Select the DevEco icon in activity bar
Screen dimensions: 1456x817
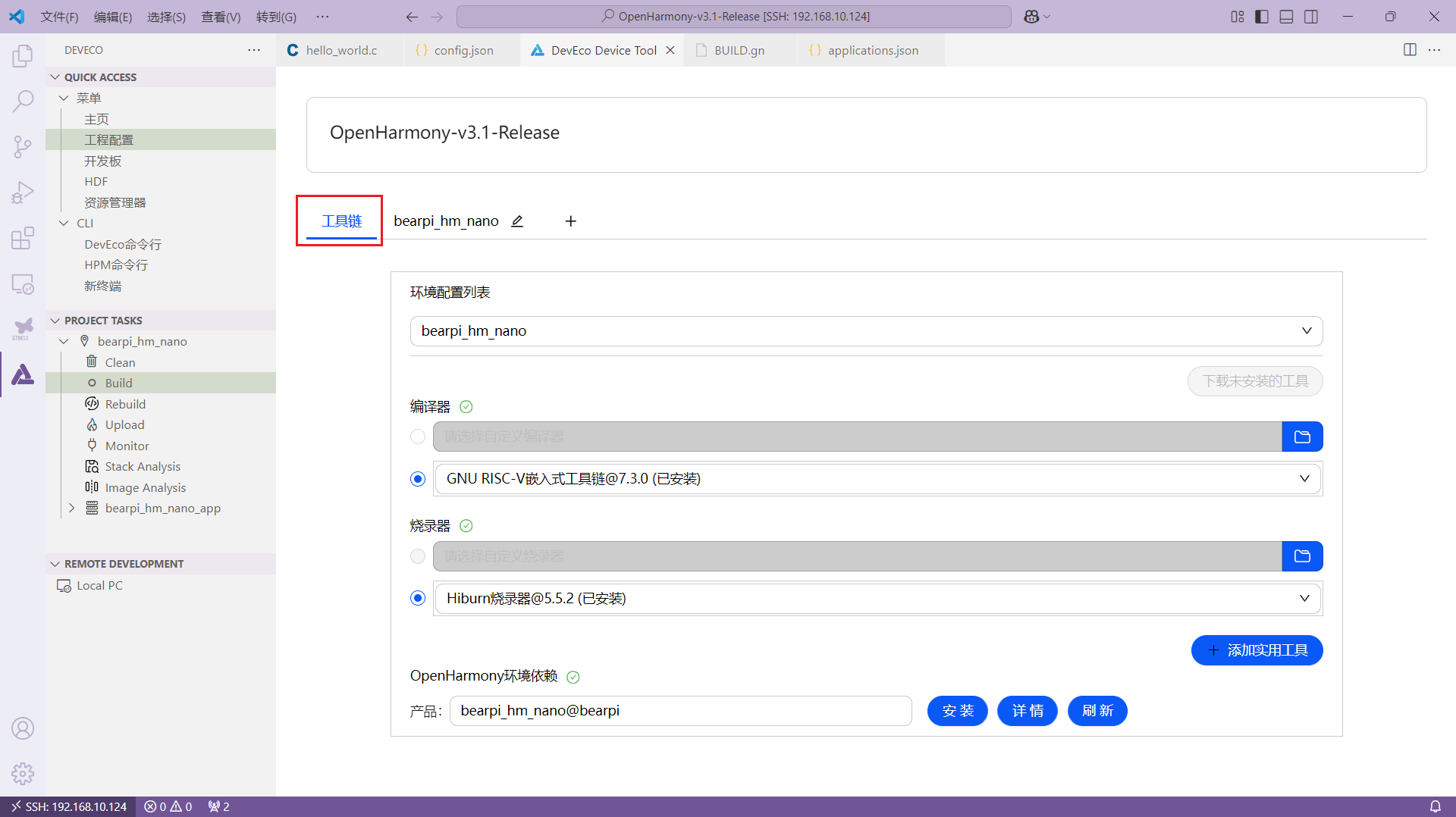(x=23, y=374)
